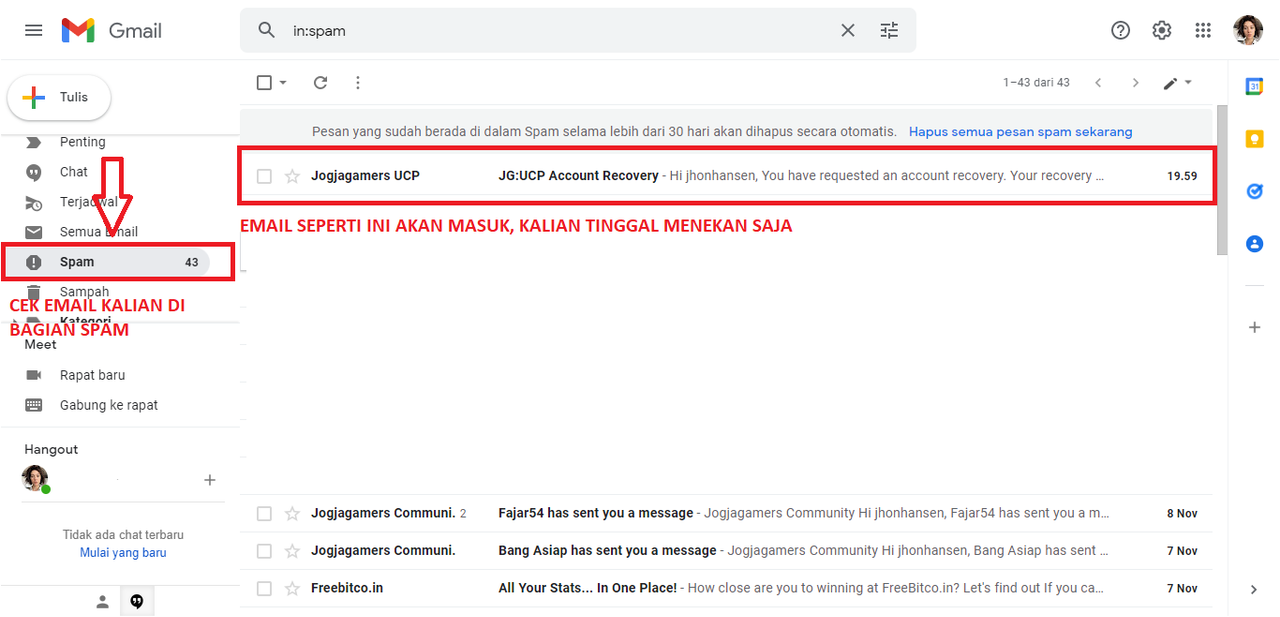The height and width of the screenshot is (617, 1280).
Task: Star the Bang Asiap message email
Action: click(x=292, y=551)
